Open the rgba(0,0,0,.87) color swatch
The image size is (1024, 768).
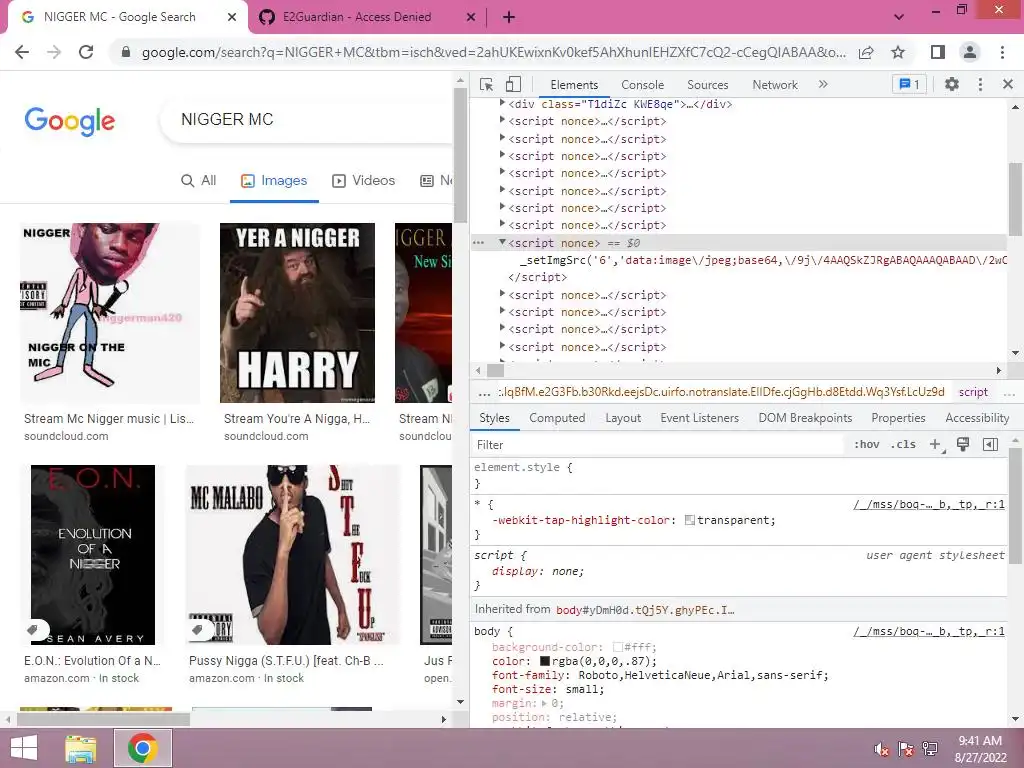[x=545, y=661]
